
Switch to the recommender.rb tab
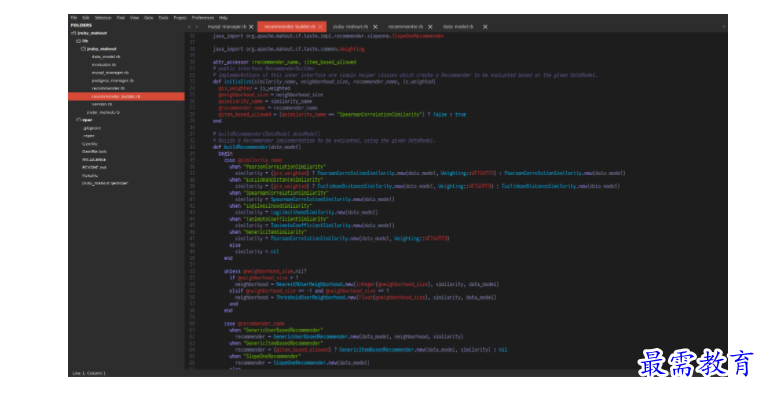(x=406, y=27)
